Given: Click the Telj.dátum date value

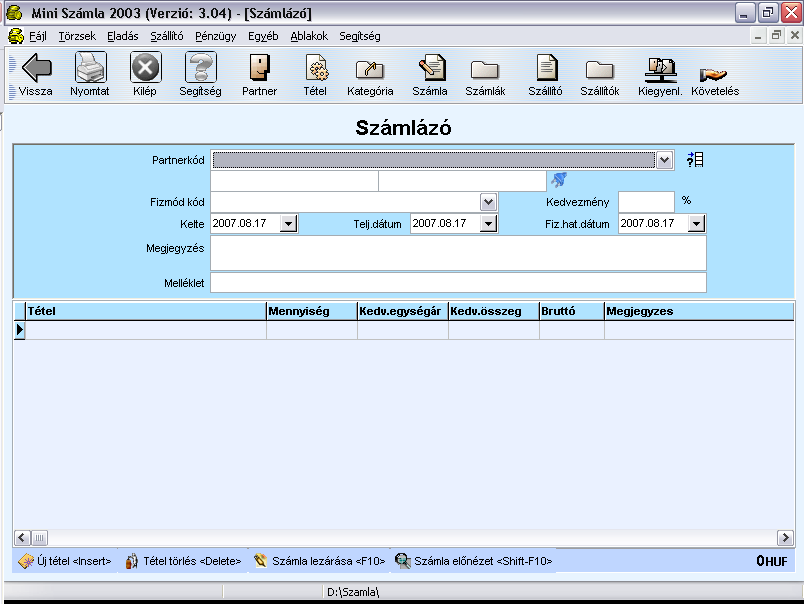Looking at the screenshot, I should tap(439, 224).
